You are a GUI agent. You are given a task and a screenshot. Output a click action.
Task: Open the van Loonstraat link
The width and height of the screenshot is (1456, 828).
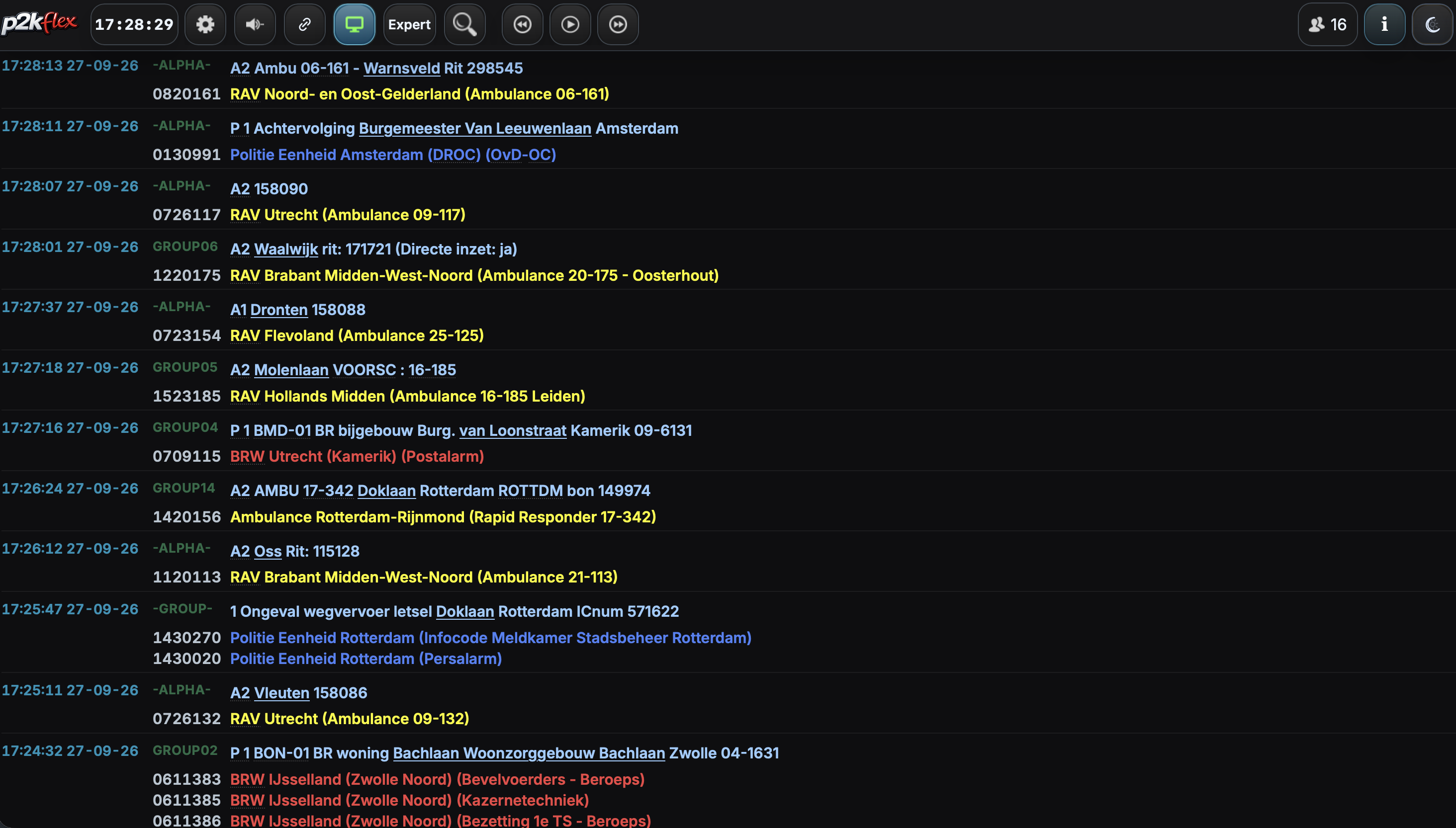513,430
